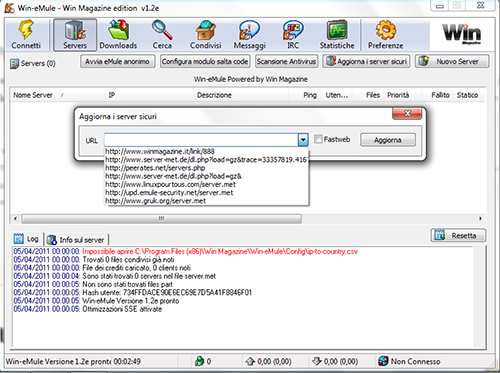This screenshot has width=500, height=373.
Task: Click the Win-eMule Powered by Win Magazine text
Action: pos(251,79)
